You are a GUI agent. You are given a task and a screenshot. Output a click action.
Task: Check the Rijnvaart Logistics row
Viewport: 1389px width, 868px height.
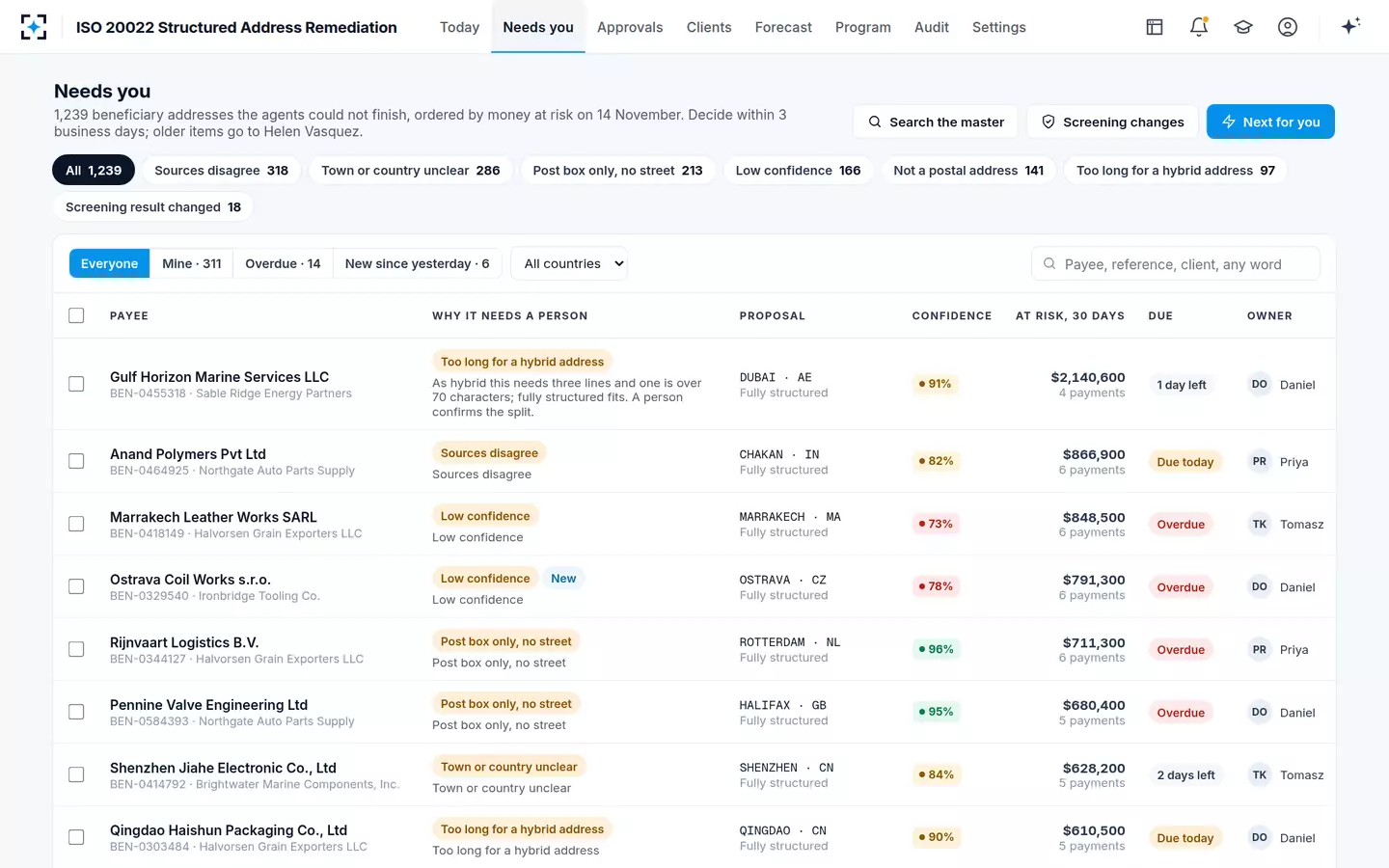click(x=76, y=649)
